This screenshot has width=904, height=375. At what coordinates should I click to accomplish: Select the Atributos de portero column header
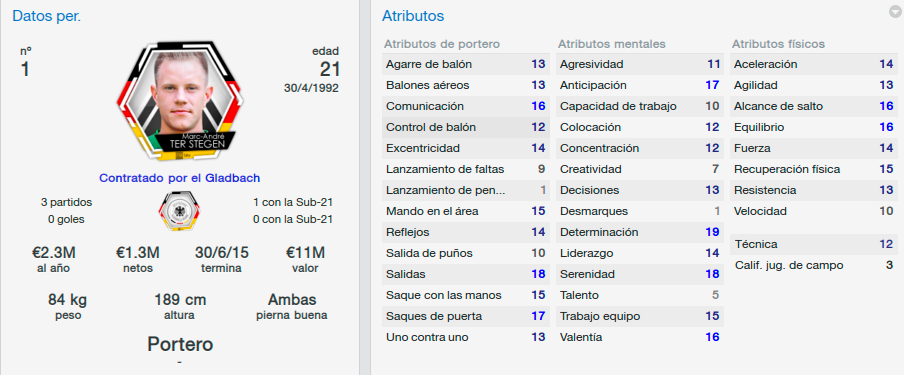[442, 44]
